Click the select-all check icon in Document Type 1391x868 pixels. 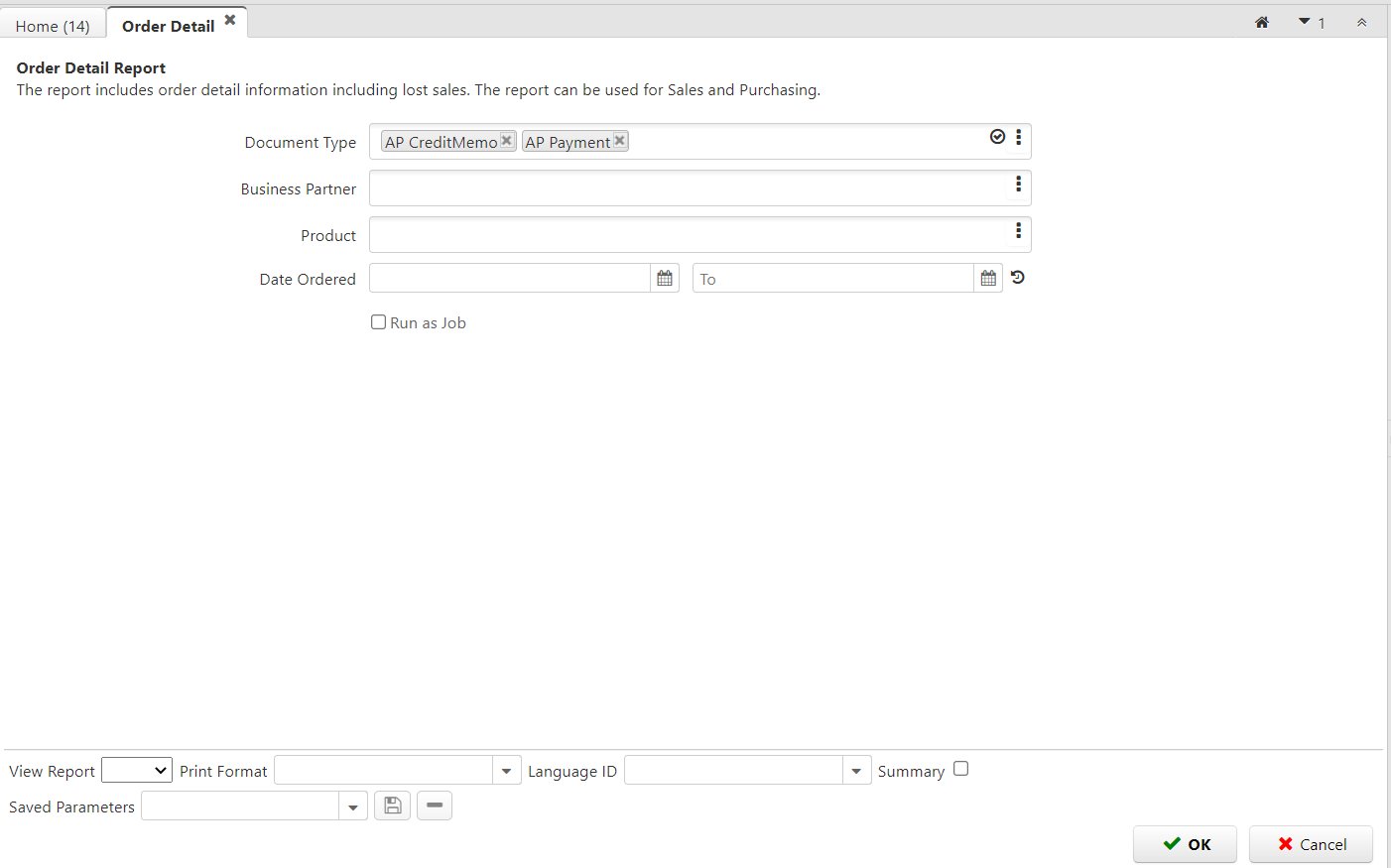tap(997, 137)
